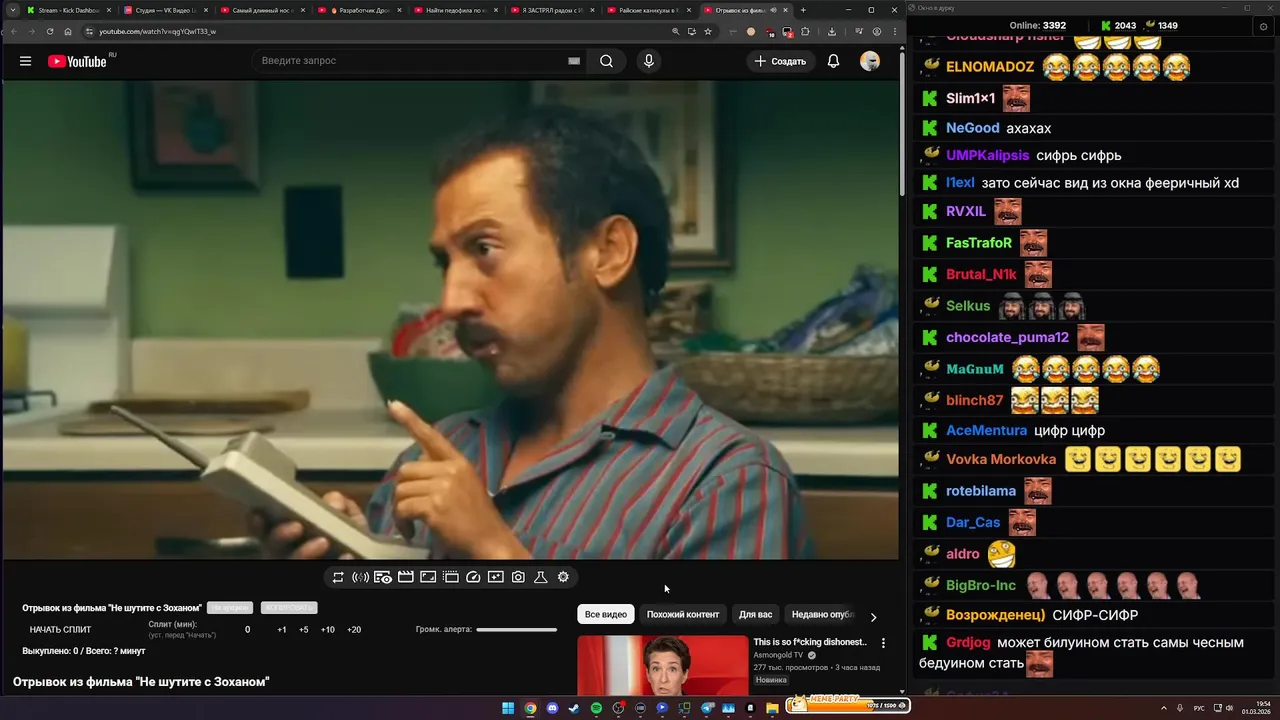Click the main video player
The height and width of the screenshot is (720, 1280).
click(450, 319)
